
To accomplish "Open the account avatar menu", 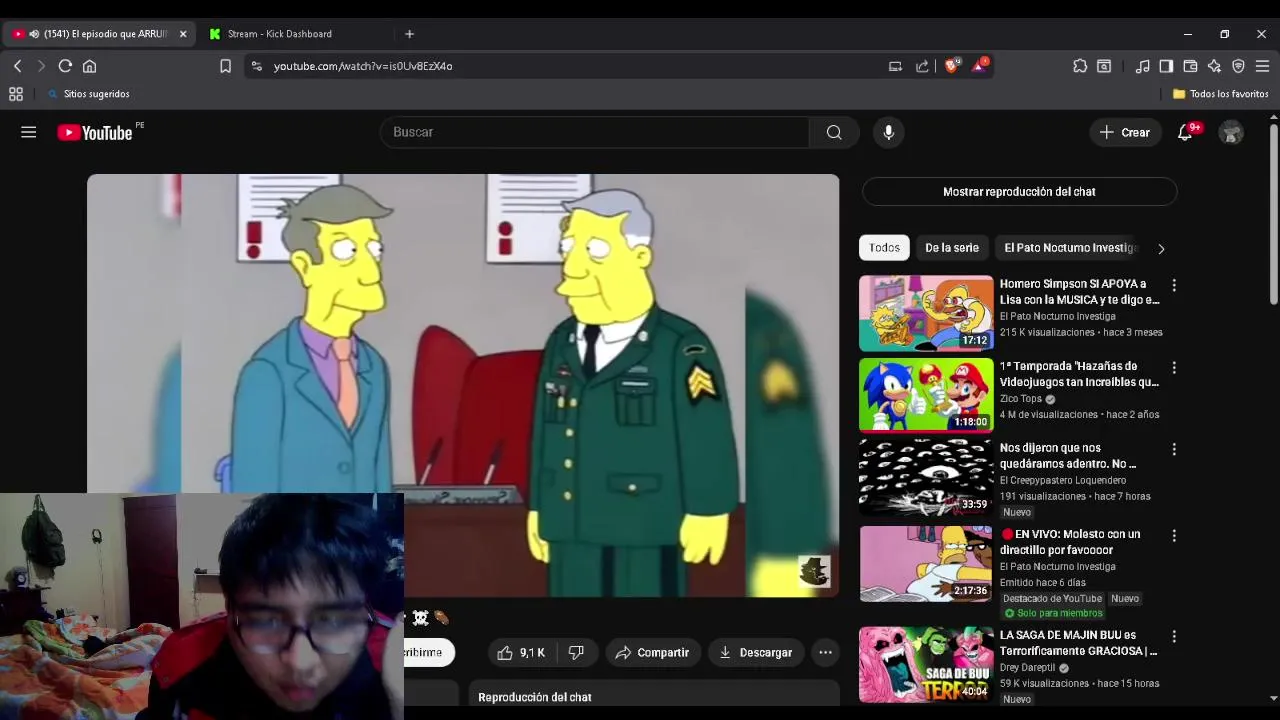I will coord(1231,132).
